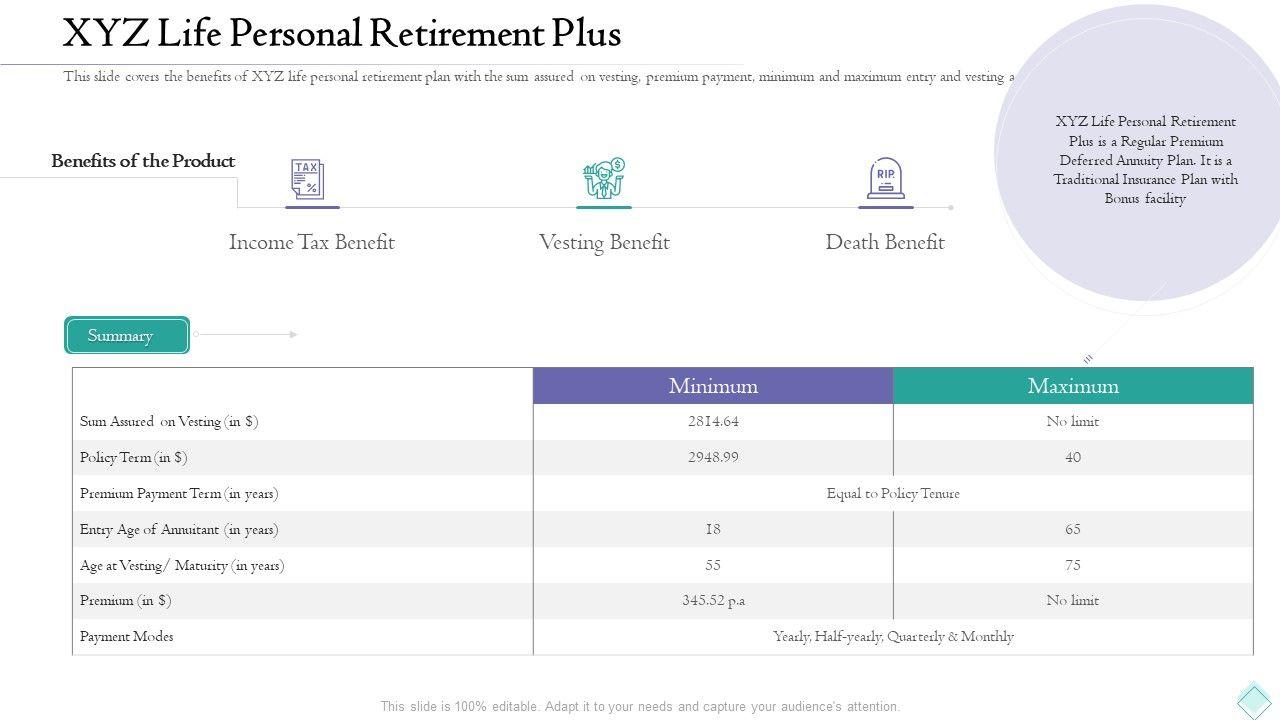Click the Summary button
The height and width of the screenshot is (720, 1280).
click(x=126, y=336)
